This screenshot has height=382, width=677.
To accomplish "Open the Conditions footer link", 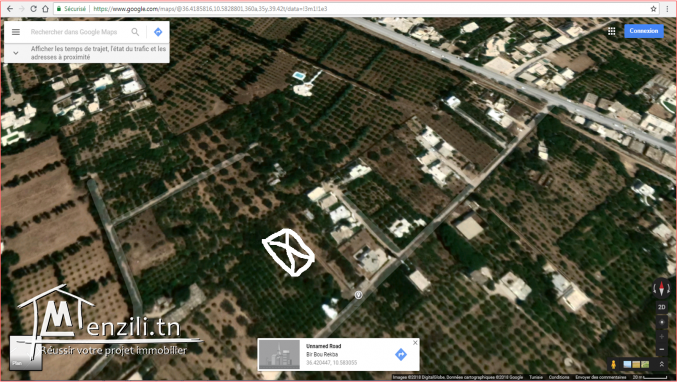I will point(559,377).
